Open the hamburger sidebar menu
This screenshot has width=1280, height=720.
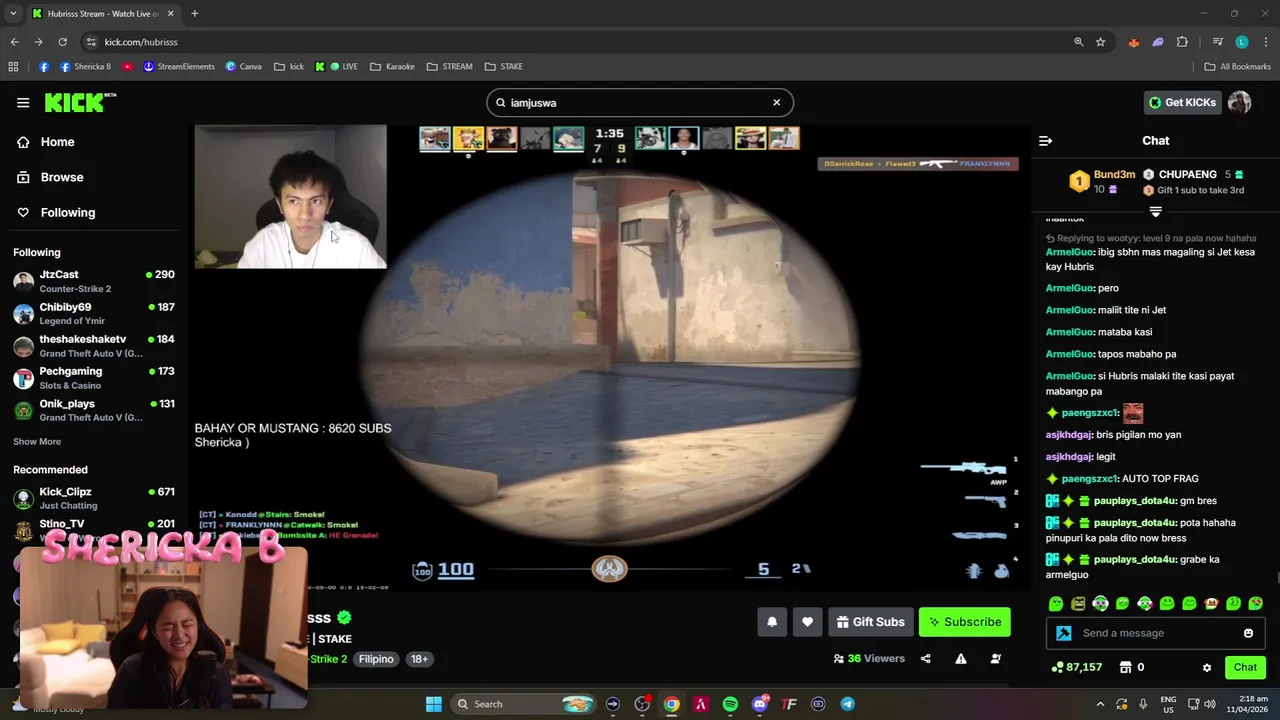click(23, 102)
